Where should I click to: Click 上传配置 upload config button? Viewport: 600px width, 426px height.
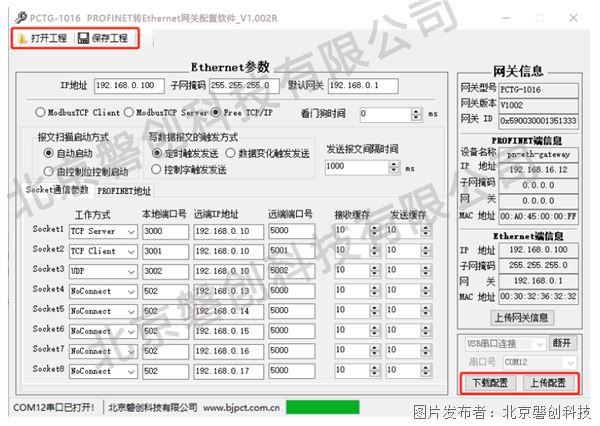[548, 383]
